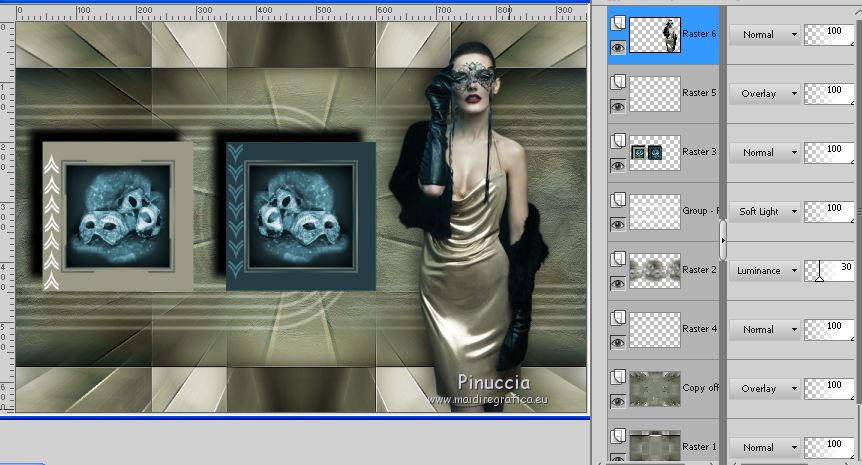Image resolution: width=862 pixels, height=465 pixels.
Task: Select the Raster 3 layer thumbnail with frames
Action: click(654, 153)
